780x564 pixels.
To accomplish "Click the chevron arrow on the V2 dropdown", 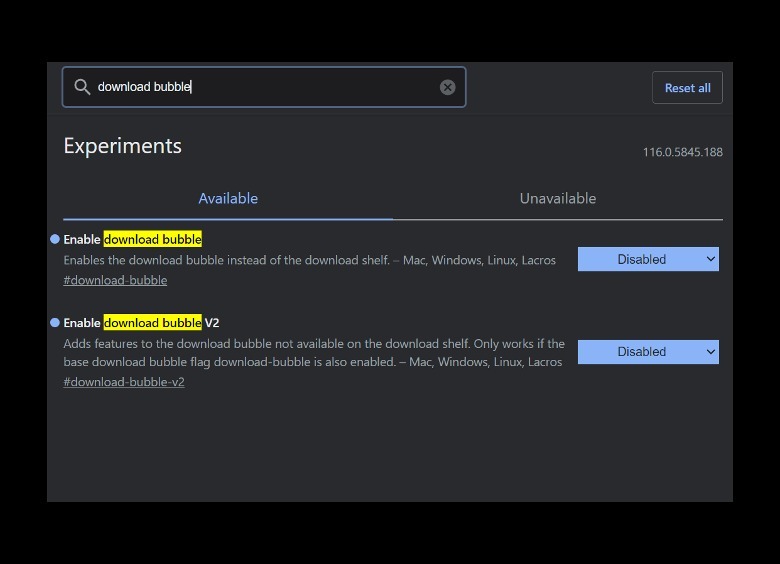I will [711, 352].
